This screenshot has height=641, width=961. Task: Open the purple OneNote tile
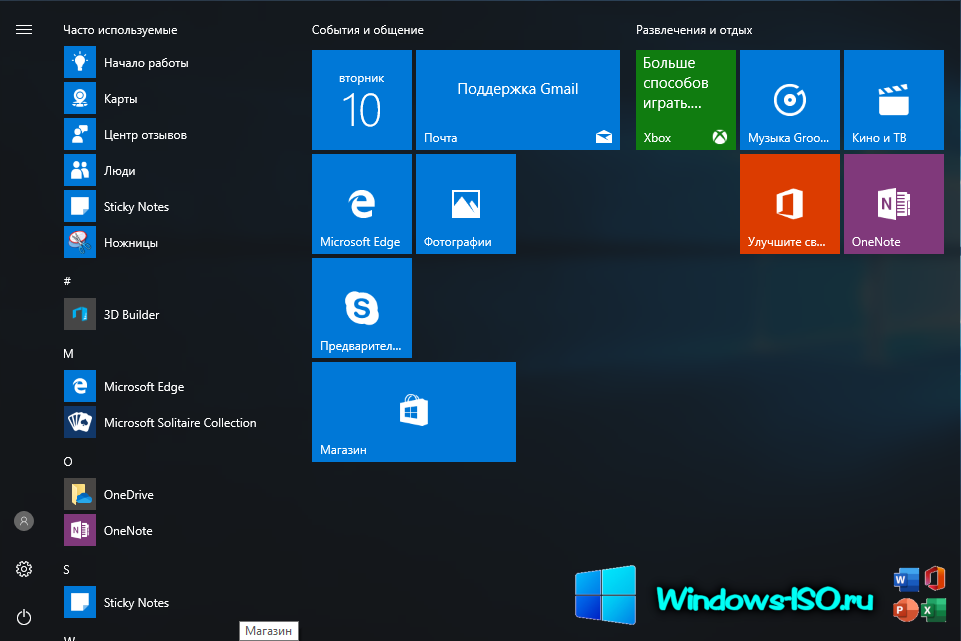click(894, 204)
